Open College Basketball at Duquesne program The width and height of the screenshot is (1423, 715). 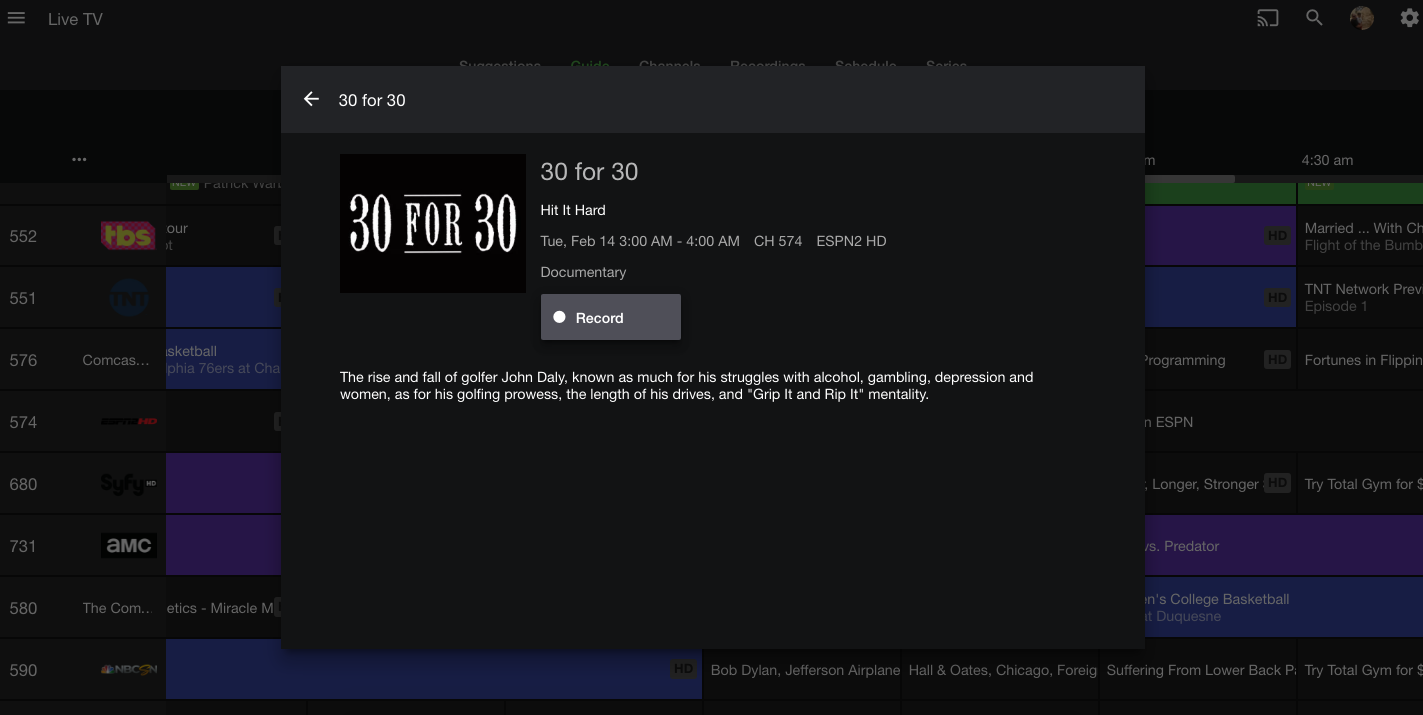(x=1284, y=608)
